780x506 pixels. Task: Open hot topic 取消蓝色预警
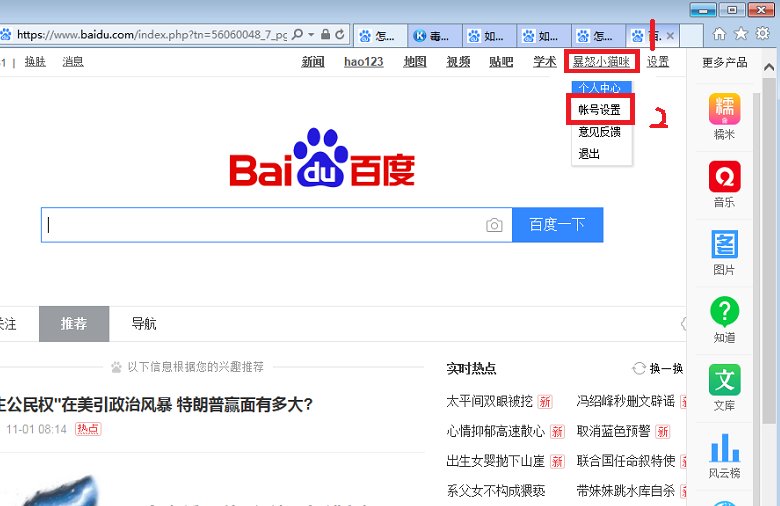pyautogui.click(x=613, y=431)
